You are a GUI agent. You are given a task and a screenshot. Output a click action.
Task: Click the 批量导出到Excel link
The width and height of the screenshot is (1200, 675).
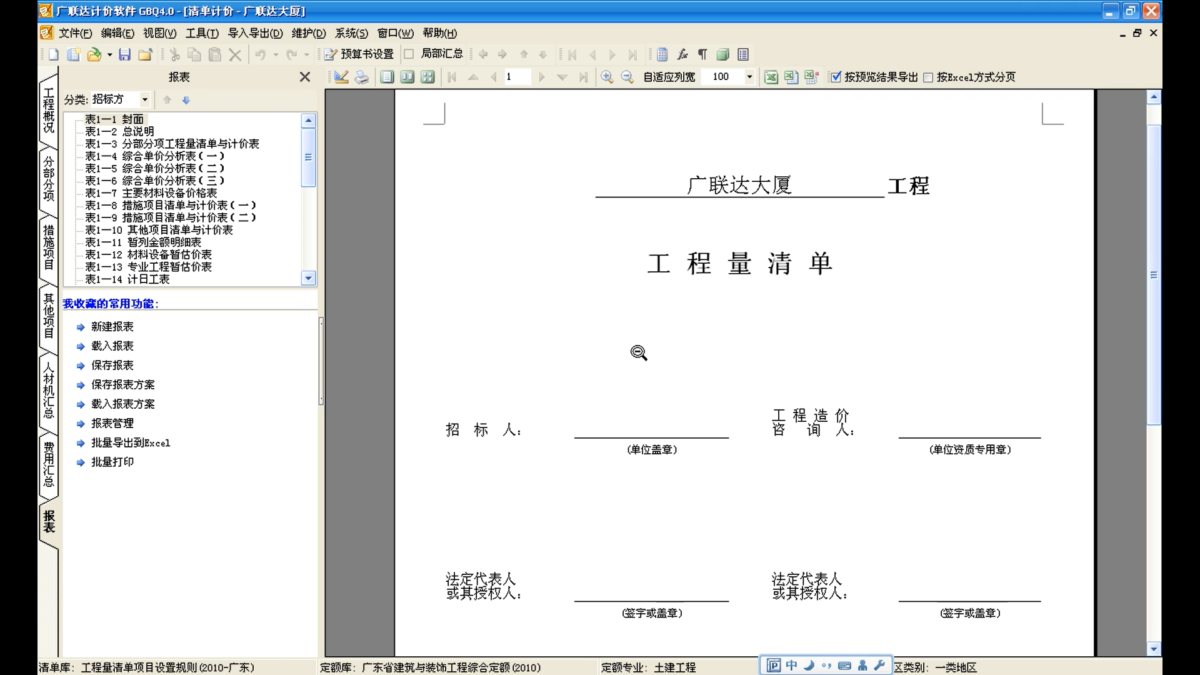[x=131, y=443]
